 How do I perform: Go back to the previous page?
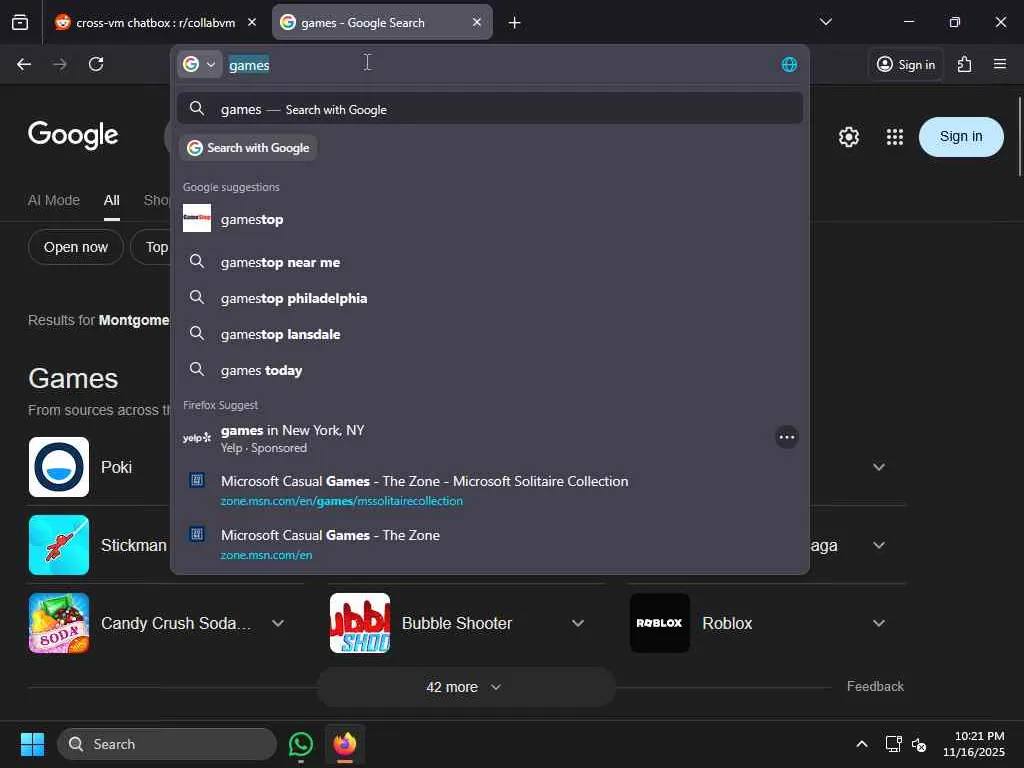(24, 64)
